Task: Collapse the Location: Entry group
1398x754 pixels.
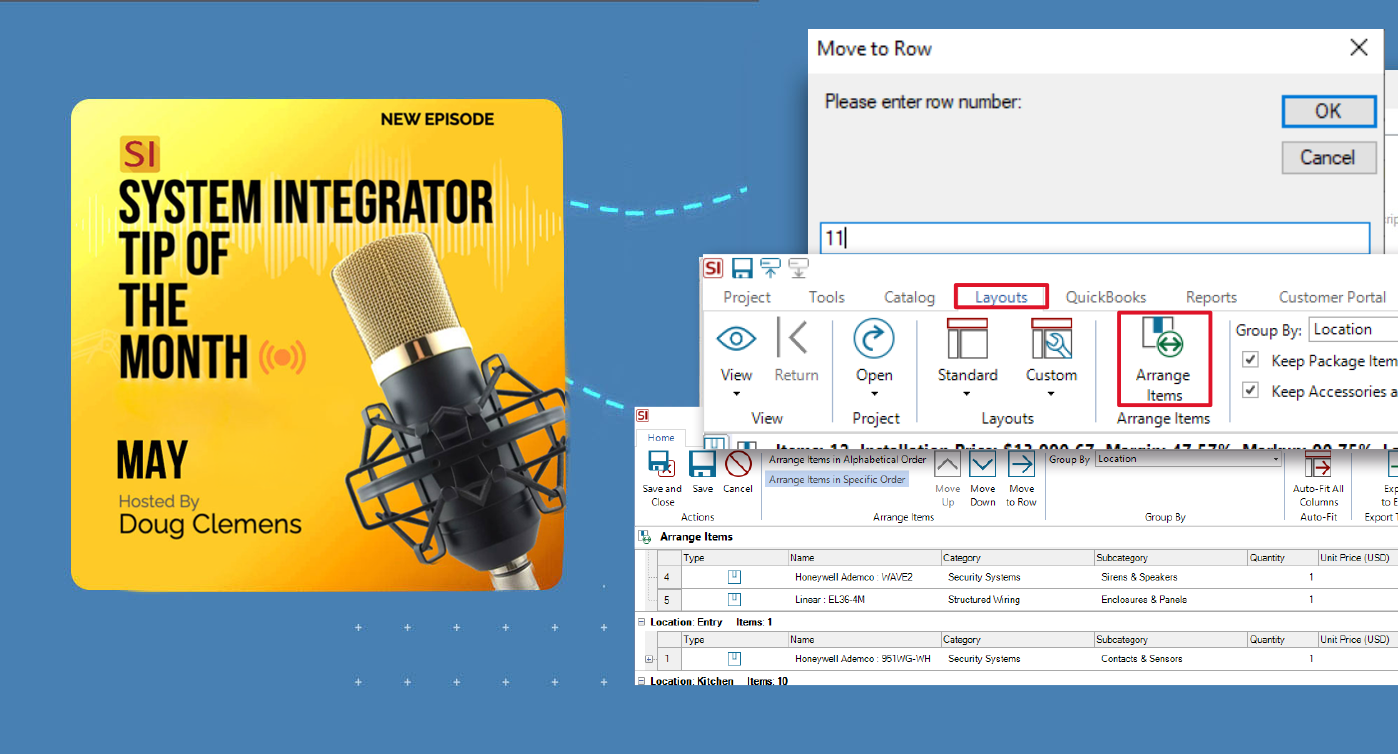Action: pyautogui.click(x=642, y=622)
